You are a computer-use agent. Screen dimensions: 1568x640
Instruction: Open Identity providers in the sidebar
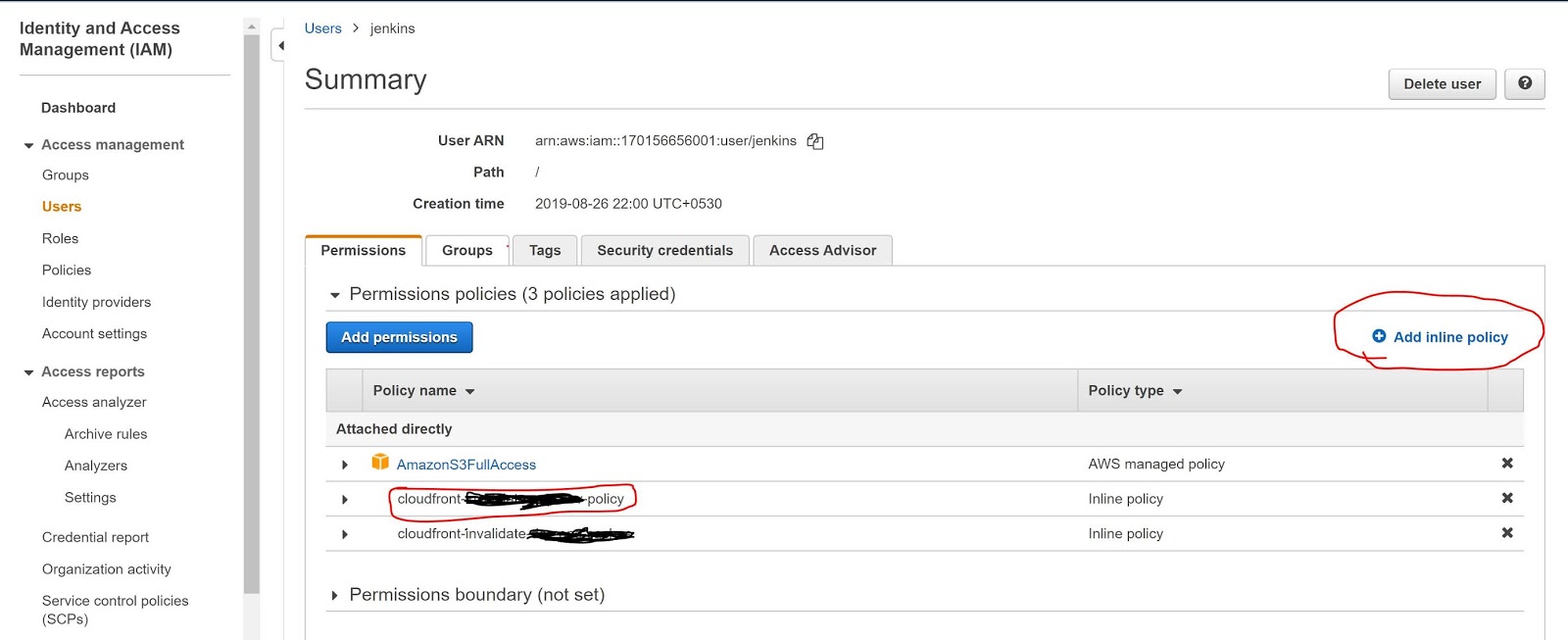coord(96,302)
